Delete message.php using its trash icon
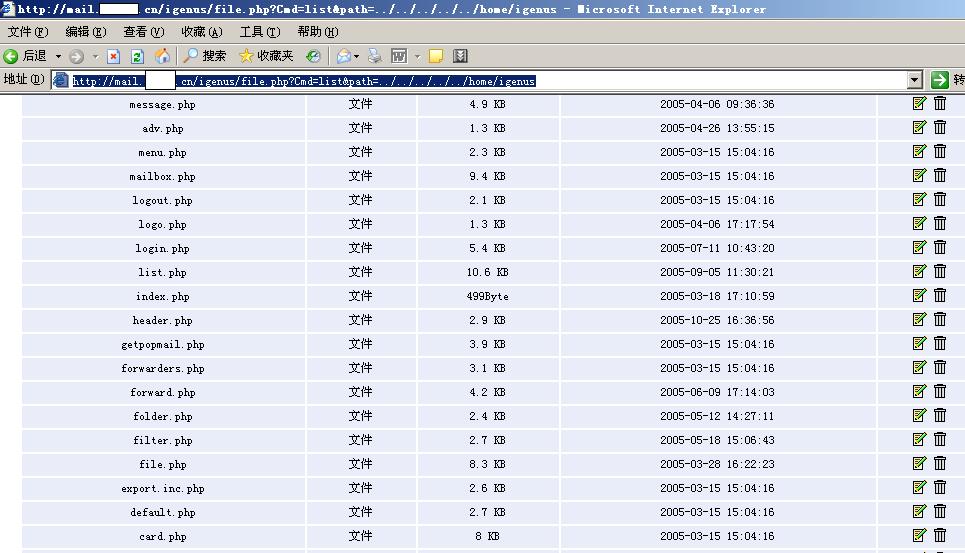Image resolution: width=965 pixels, height=553 pixels. pos(940,103)
